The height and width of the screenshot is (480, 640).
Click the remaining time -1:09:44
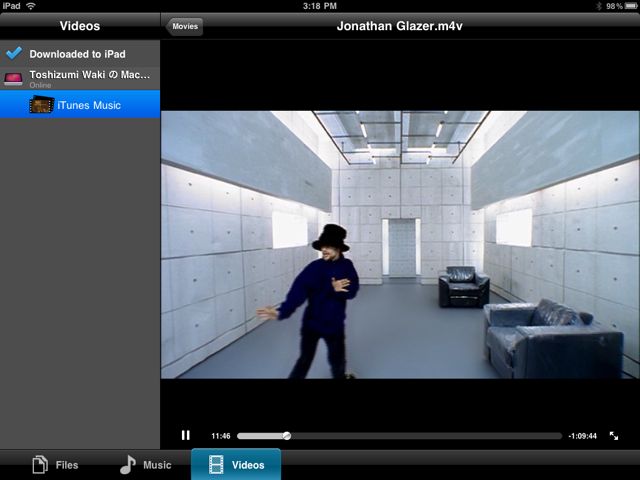click(582, 436)
